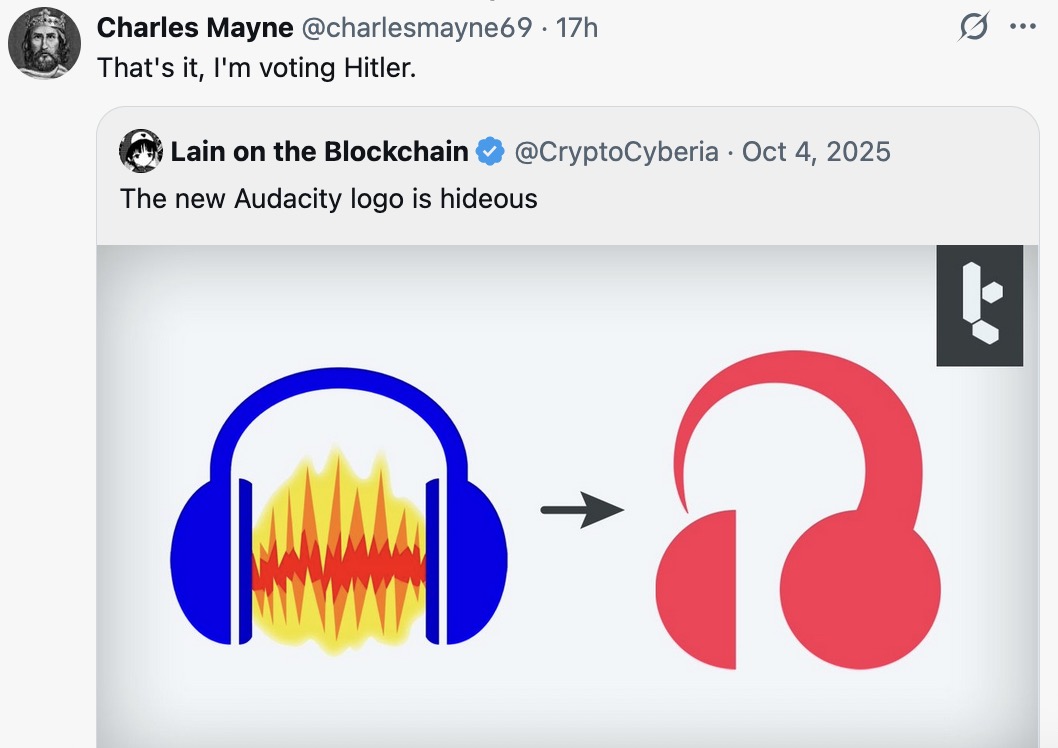1058x748 pixels.
Task: Click the dark watermark logo on image
Action: click(980, 306)
